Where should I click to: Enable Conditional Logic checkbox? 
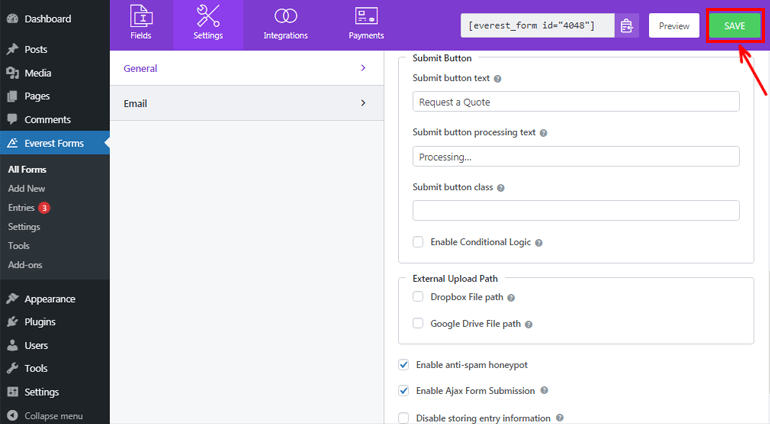coord(418,242)
